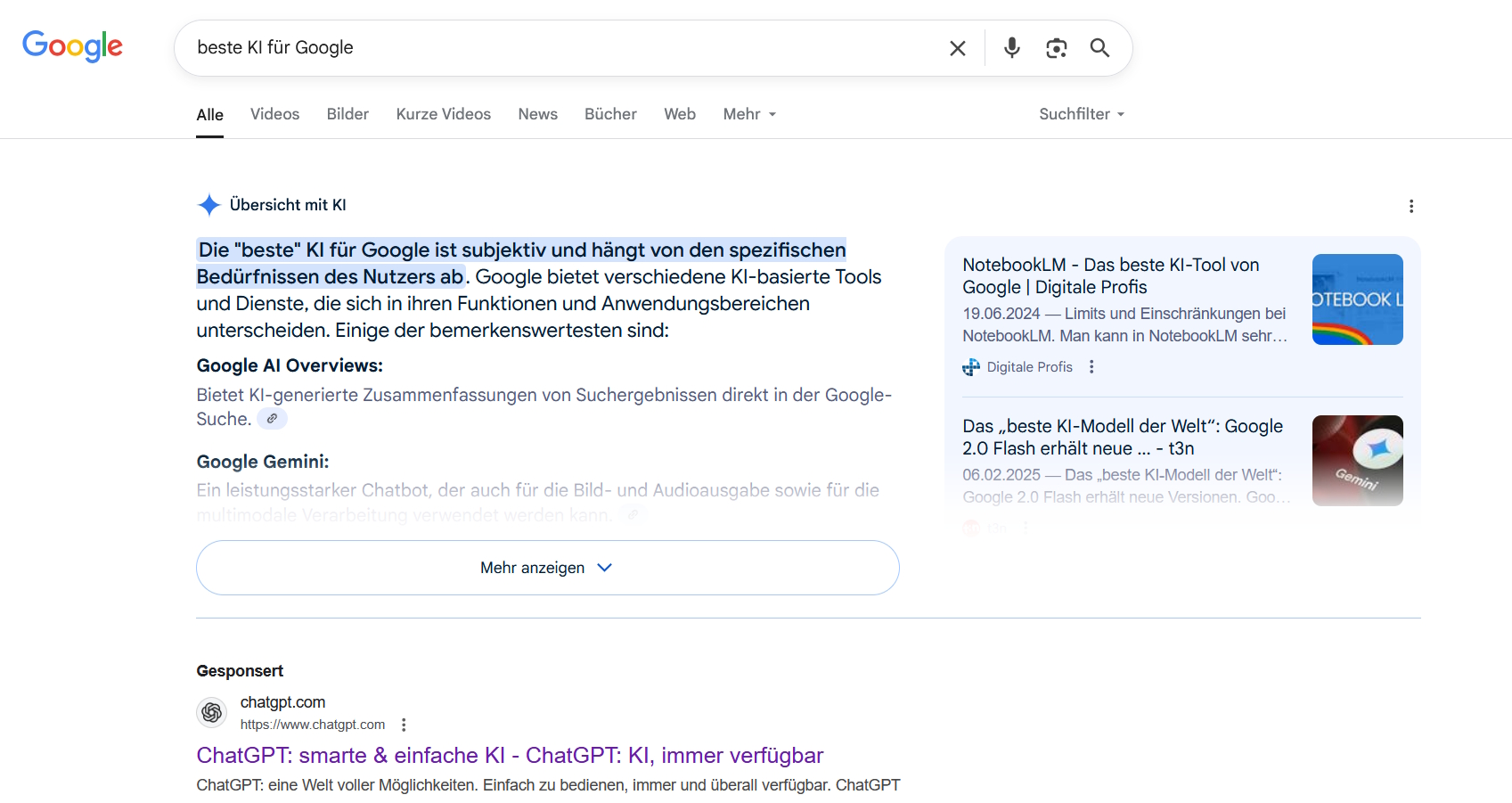Open the Suchfilter dropdown
The image size is (1512, 803).
(1082, 114)
